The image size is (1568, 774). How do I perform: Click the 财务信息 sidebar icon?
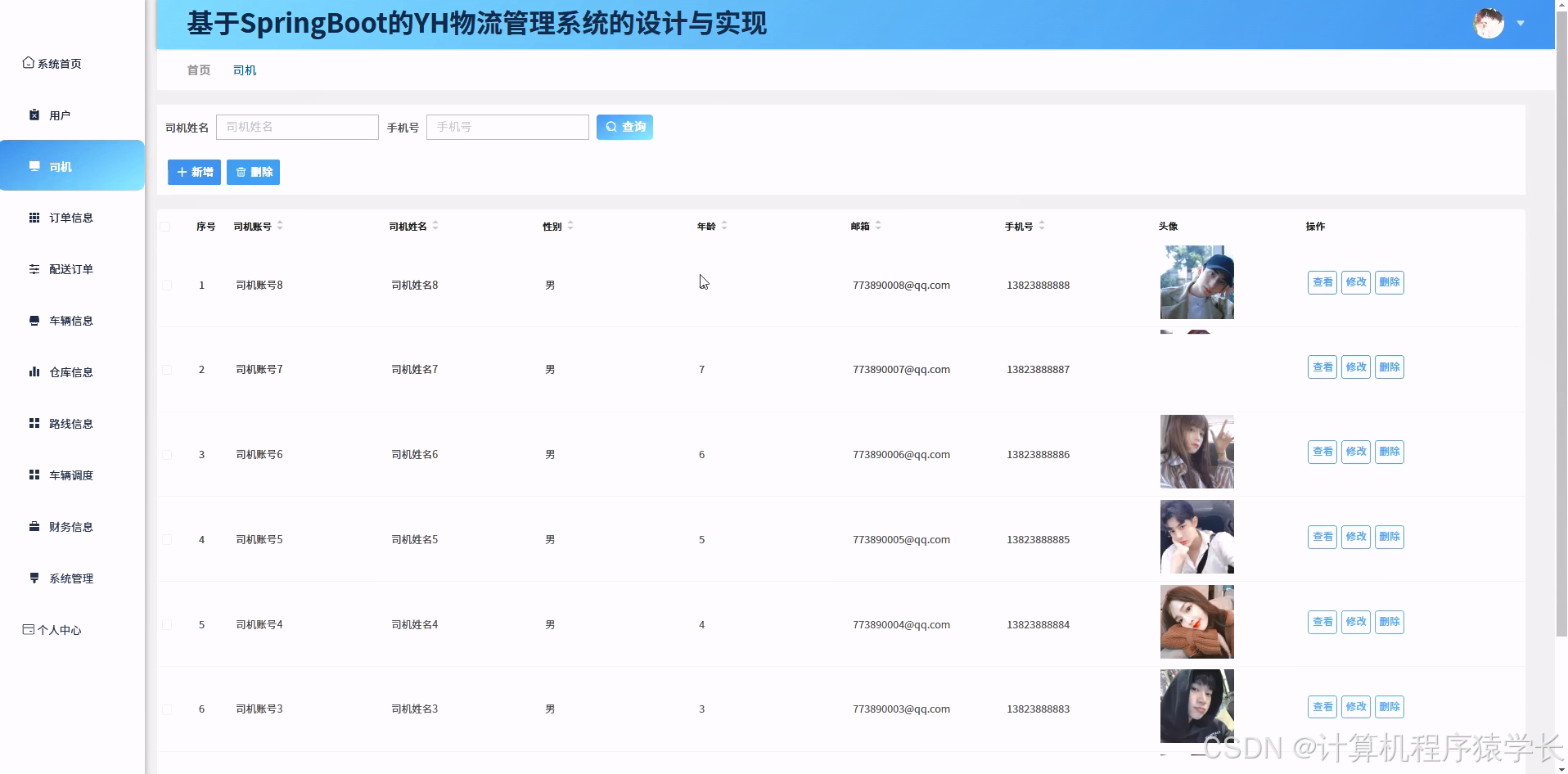(34, 526)
